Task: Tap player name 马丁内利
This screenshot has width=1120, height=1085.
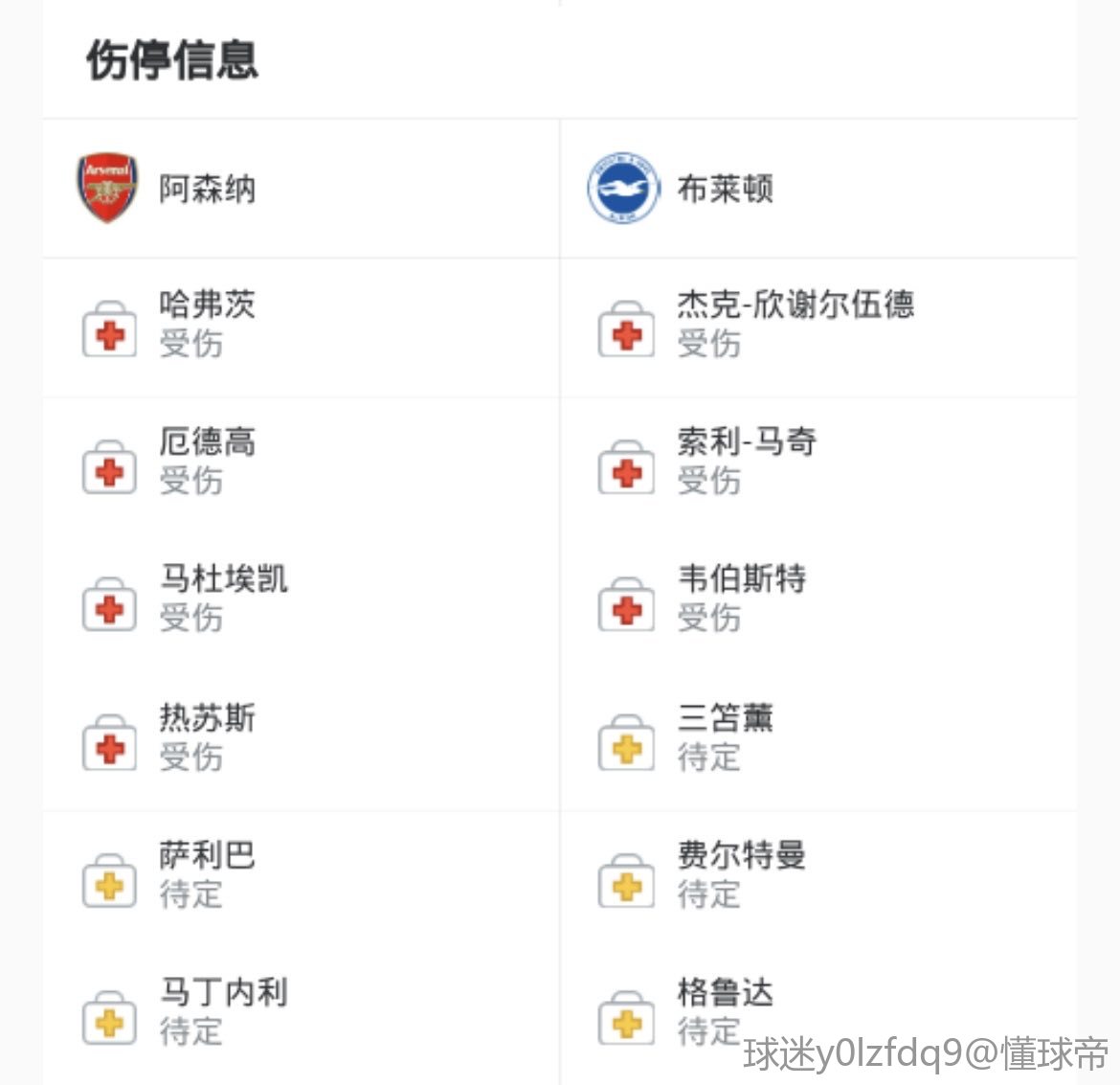Action: pos(223,992)
